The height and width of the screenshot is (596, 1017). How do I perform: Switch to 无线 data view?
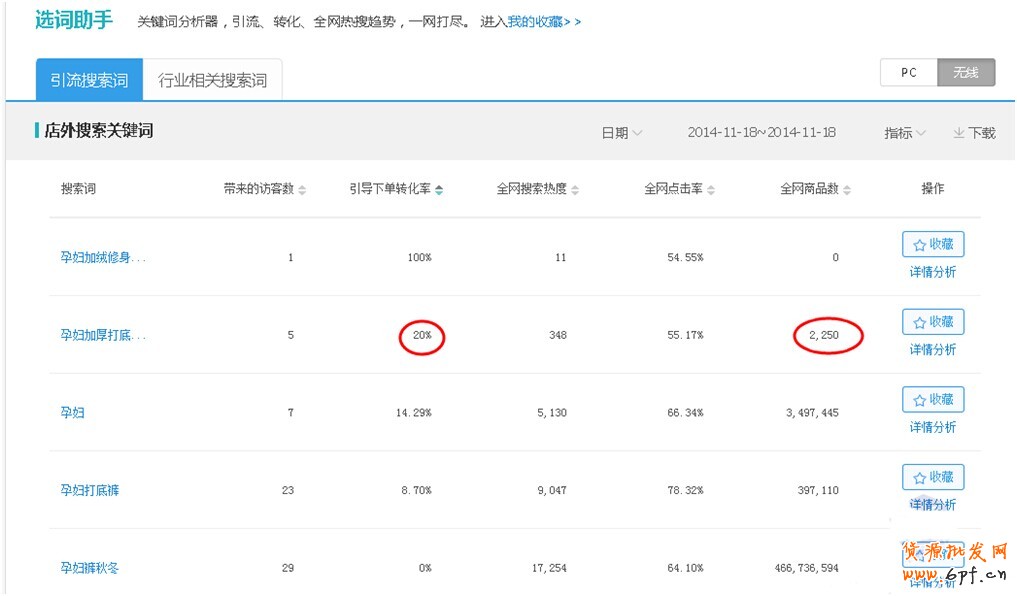point(966,73)
